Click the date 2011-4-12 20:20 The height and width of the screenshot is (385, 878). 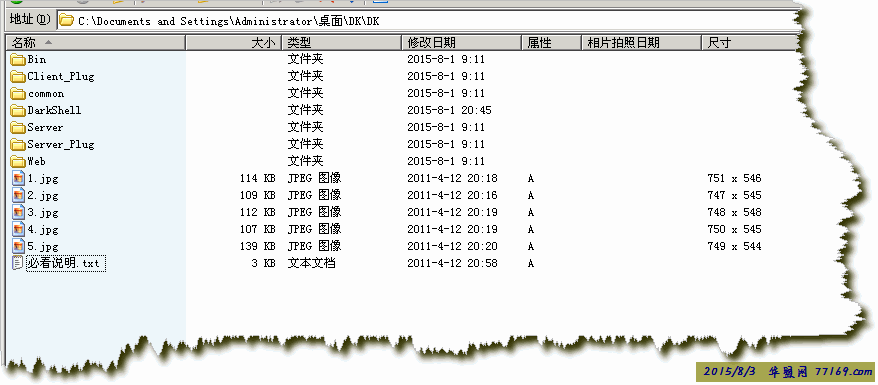(x=452, y=246)
